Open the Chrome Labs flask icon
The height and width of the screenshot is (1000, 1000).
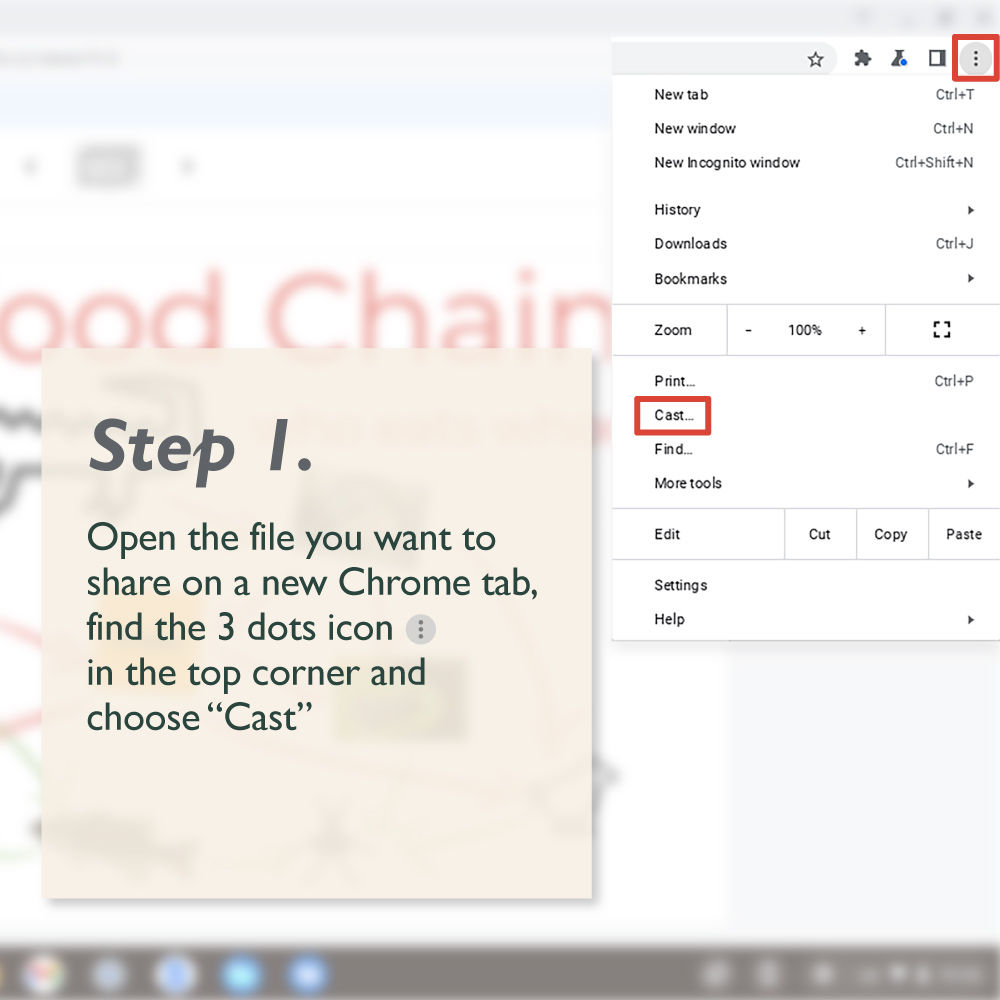pyautogui.click(x=899, y=59)
